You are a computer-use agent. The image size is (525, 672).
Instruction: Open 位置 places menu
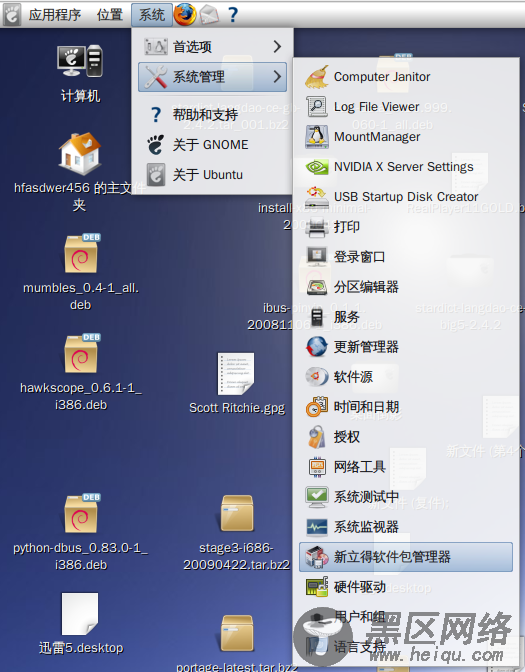(x=110, y=15)
